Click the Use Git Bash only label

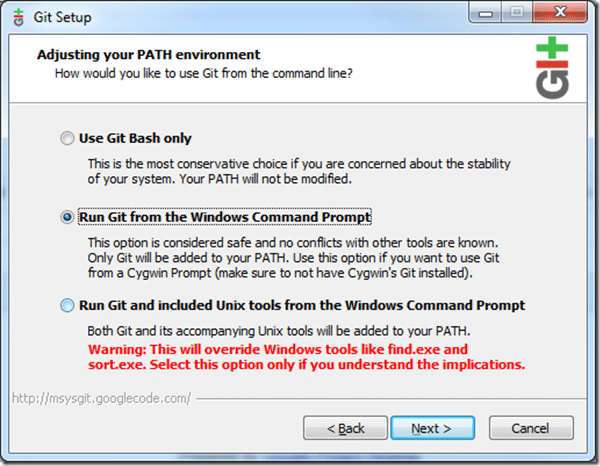pos(135,138)
